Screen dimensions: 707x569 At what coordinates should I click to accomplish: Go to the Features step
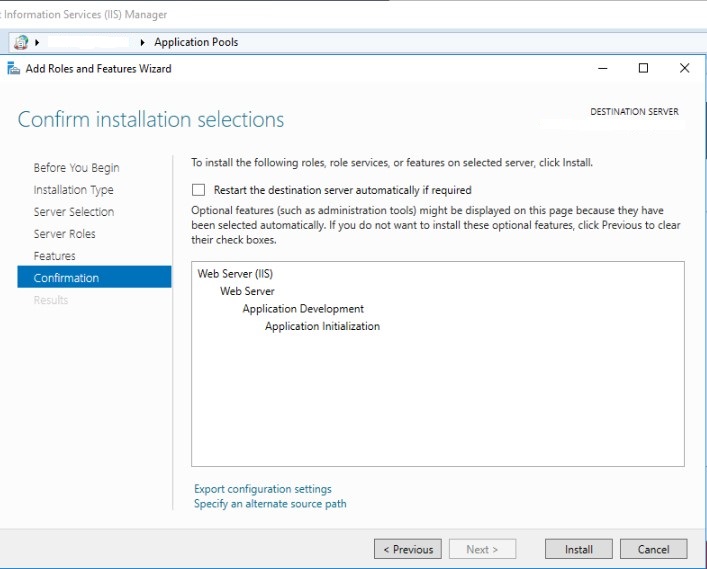(x=55, y=256)
